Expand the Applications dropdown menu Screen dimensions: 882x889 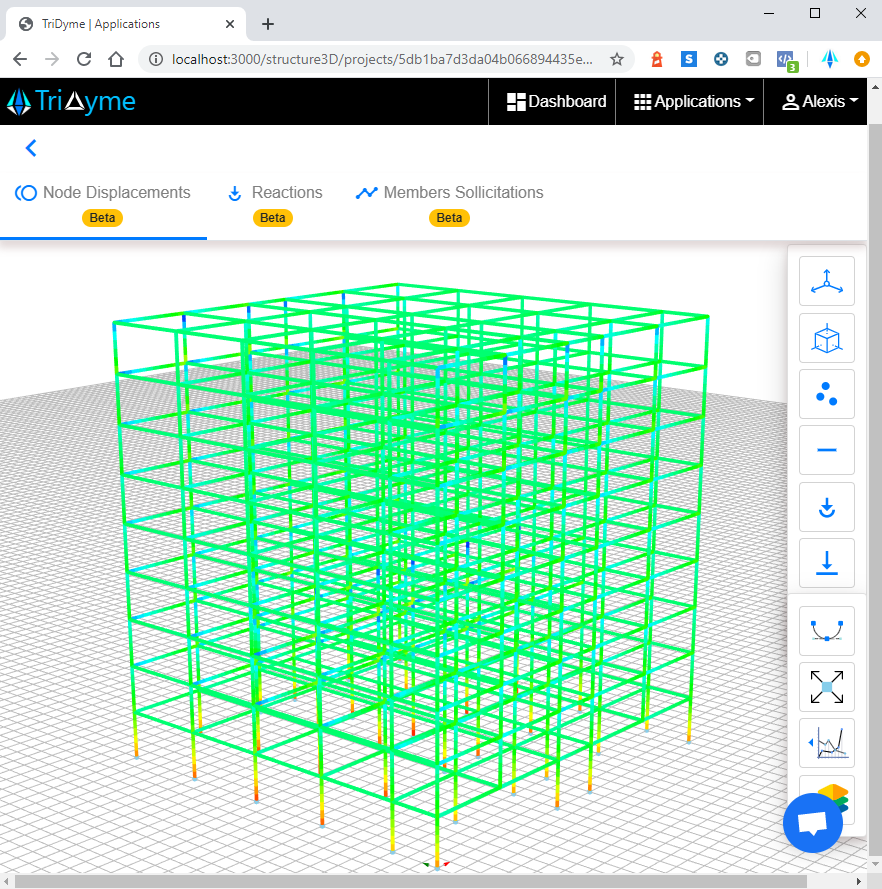coord(694,101)
